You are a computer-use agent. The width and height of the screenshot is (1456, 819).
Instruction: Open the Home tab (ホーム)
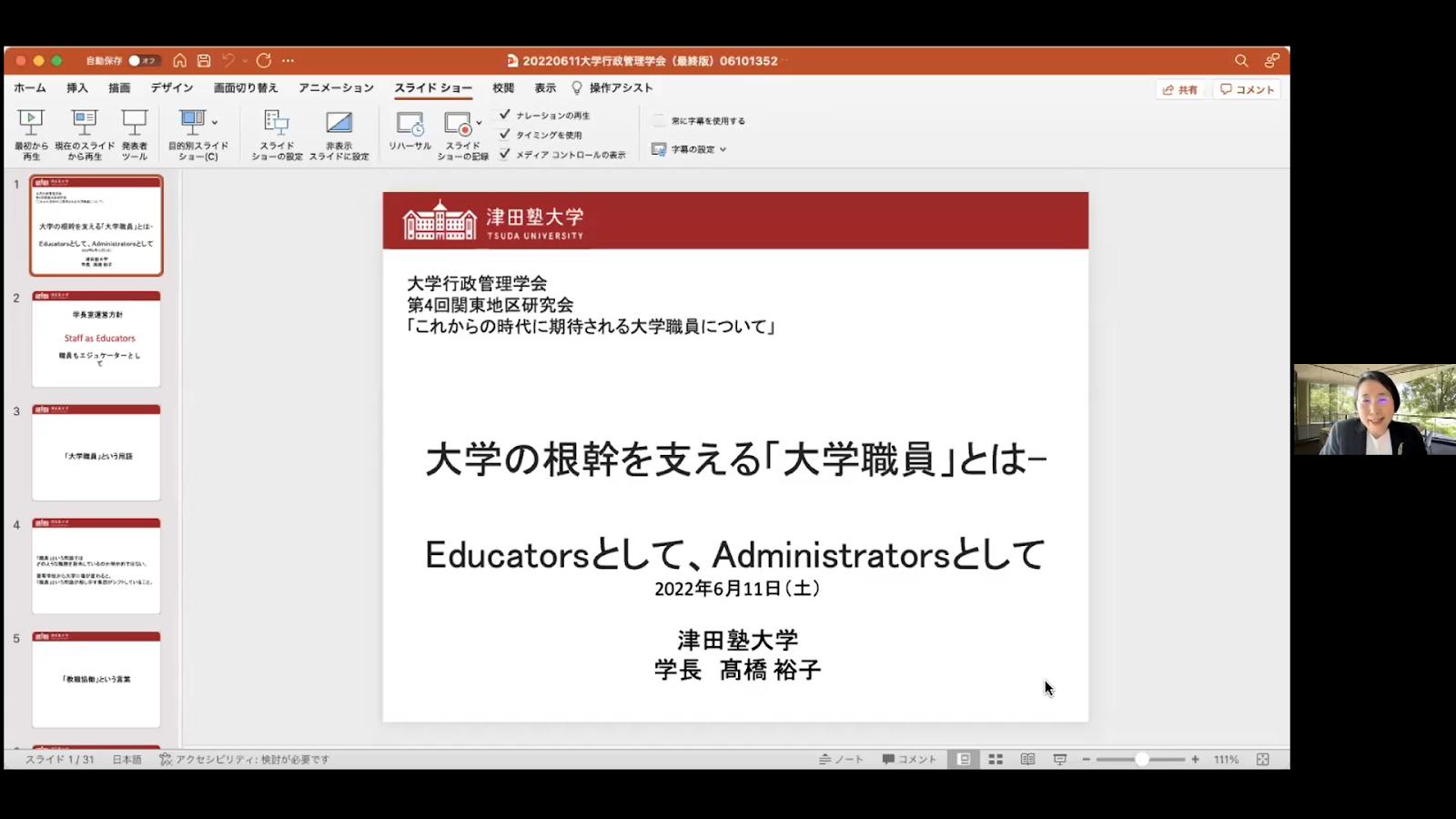tap(30, 88)
